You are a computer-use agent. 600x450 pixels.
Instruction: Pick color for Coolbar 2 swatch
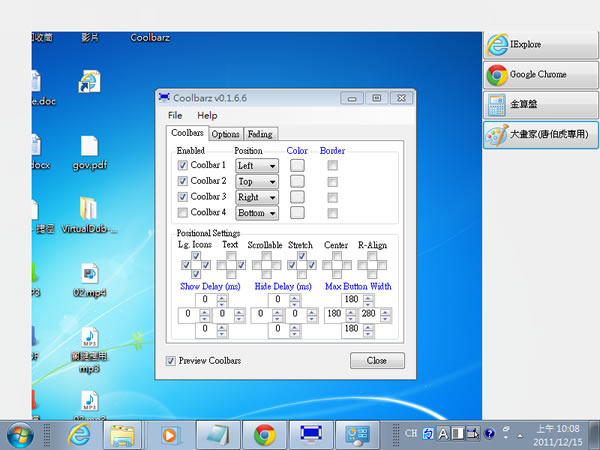pyautogui.click(x=297, y=181)
